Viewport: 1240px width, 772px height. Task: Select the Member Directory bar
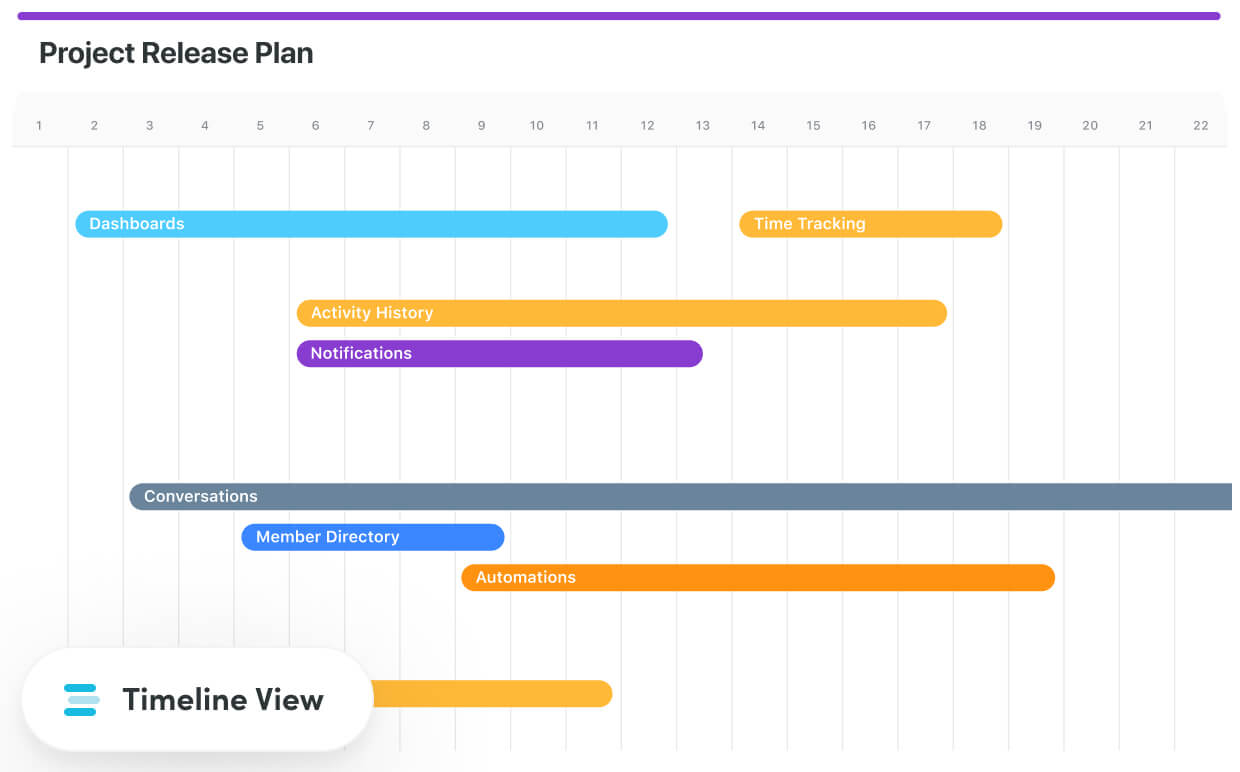point(372,537)
